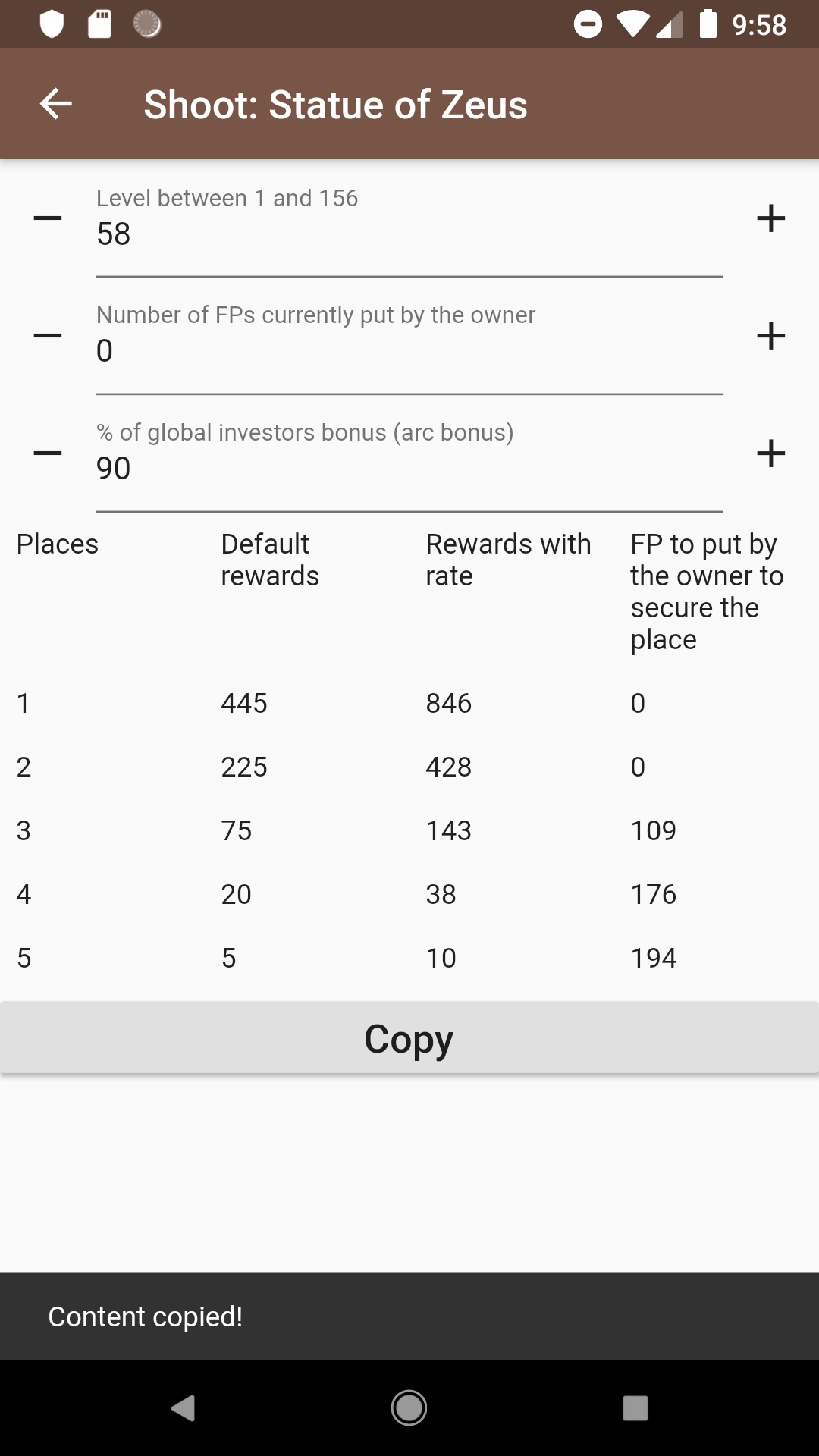This screenshot has width=819, height=1456.
Task: Edit the arc bonus percentage field
Action: [x=409, y=469]
